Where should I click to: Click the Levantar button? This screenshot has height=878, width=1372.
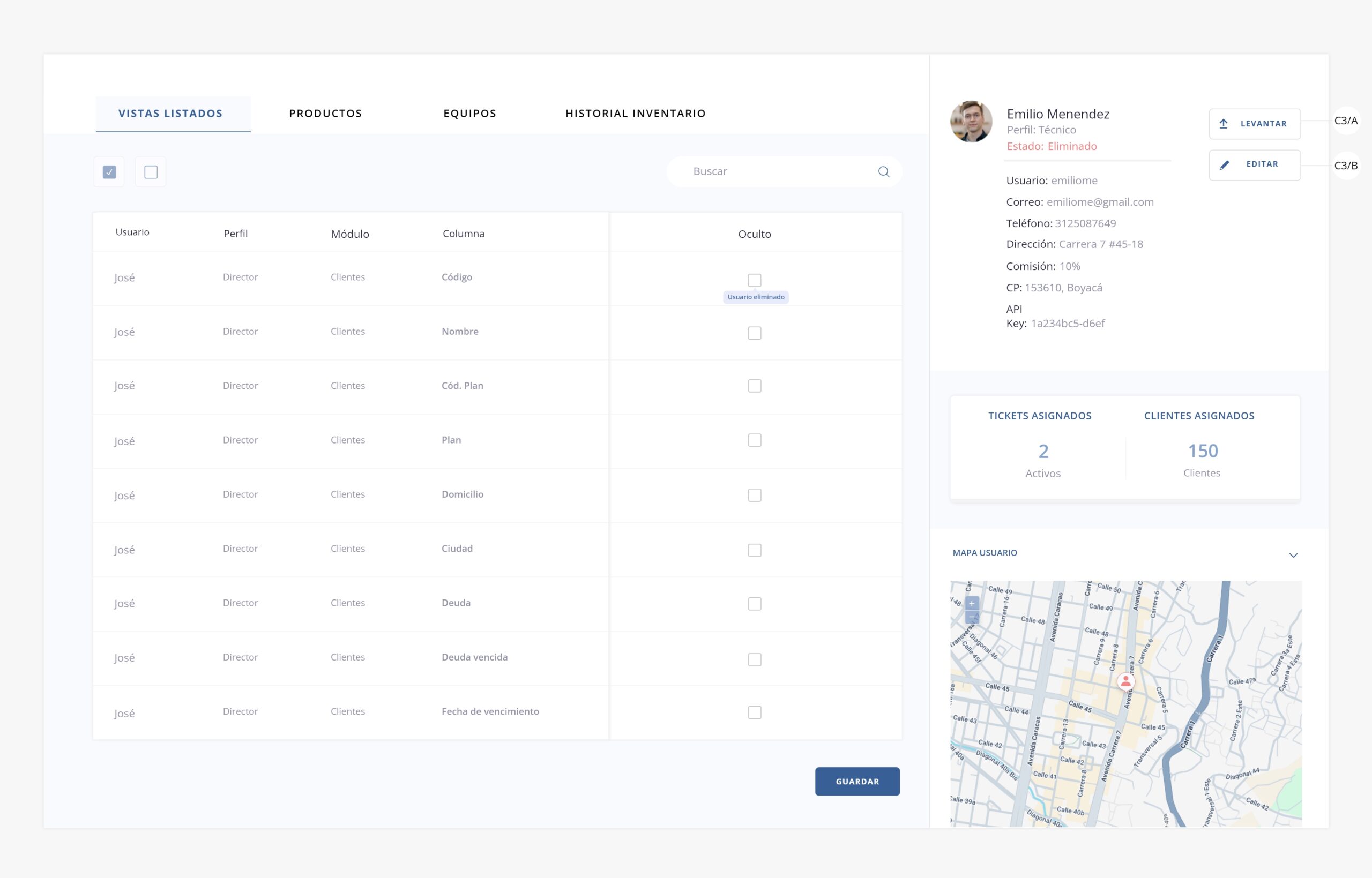(x=1254, y=124)
